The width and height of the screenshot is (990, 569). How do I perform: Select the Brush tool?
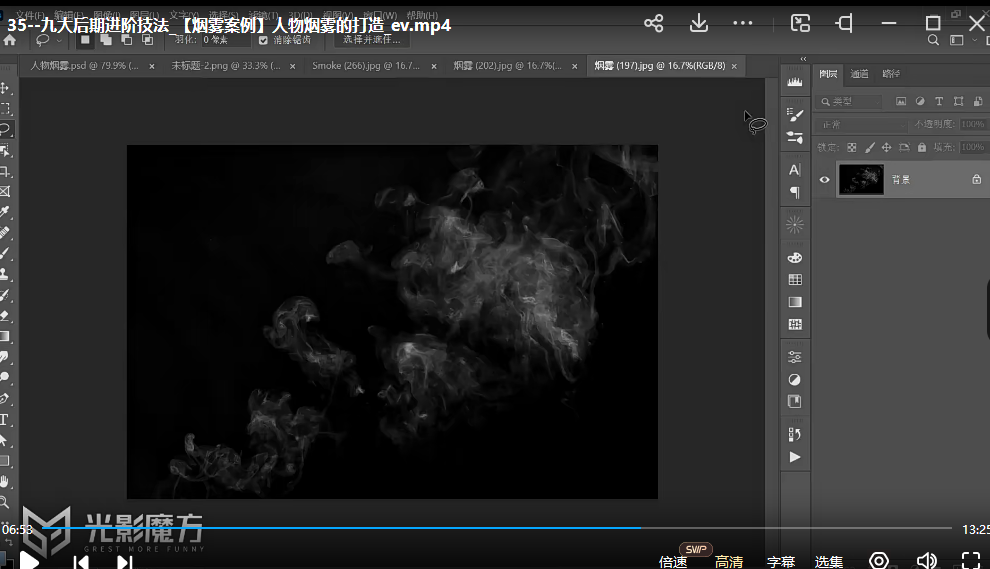5,253
